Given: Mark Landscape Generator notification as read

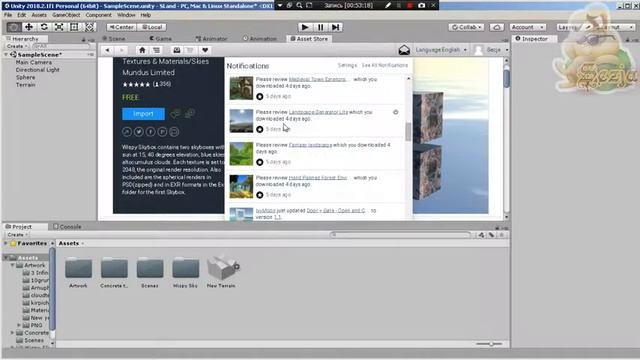Looking at the screenshot, I should pos(260,129).
